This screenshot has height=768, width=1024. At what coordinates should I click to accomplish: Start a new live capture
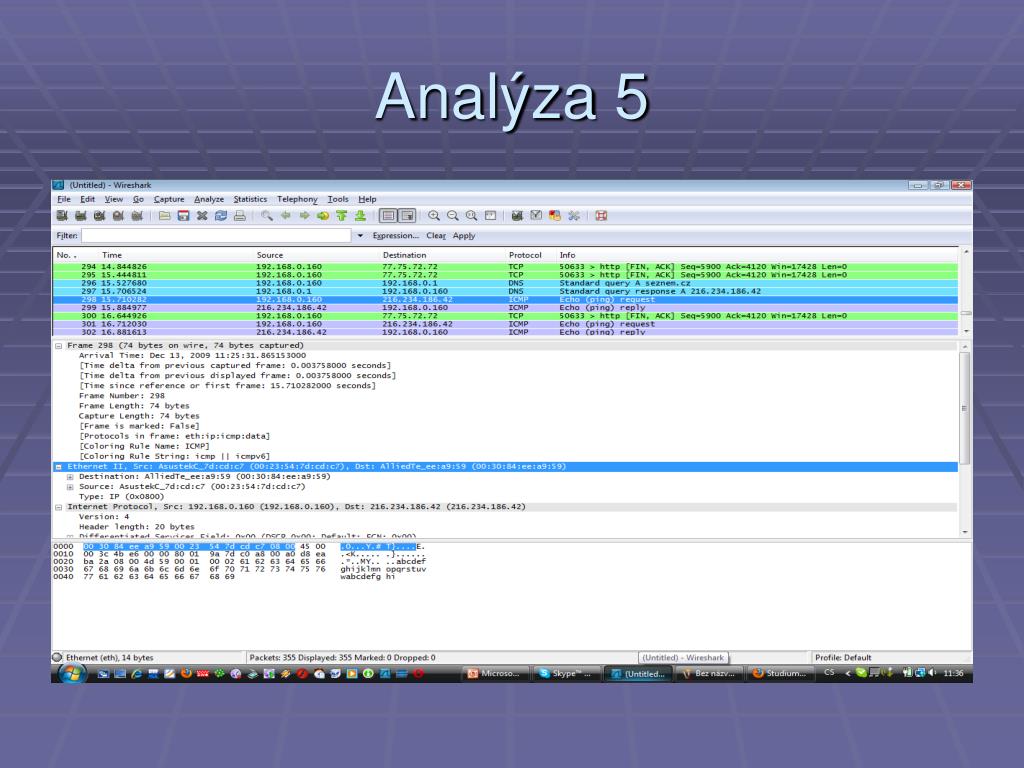(99, 216)
